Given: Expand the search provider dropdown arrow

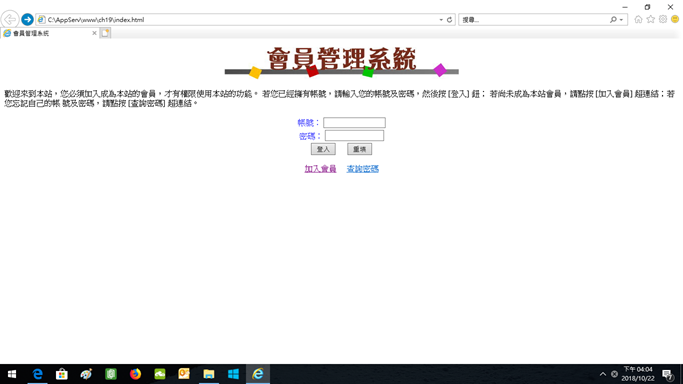Looking at the screenshot, I should click(621, 20).
